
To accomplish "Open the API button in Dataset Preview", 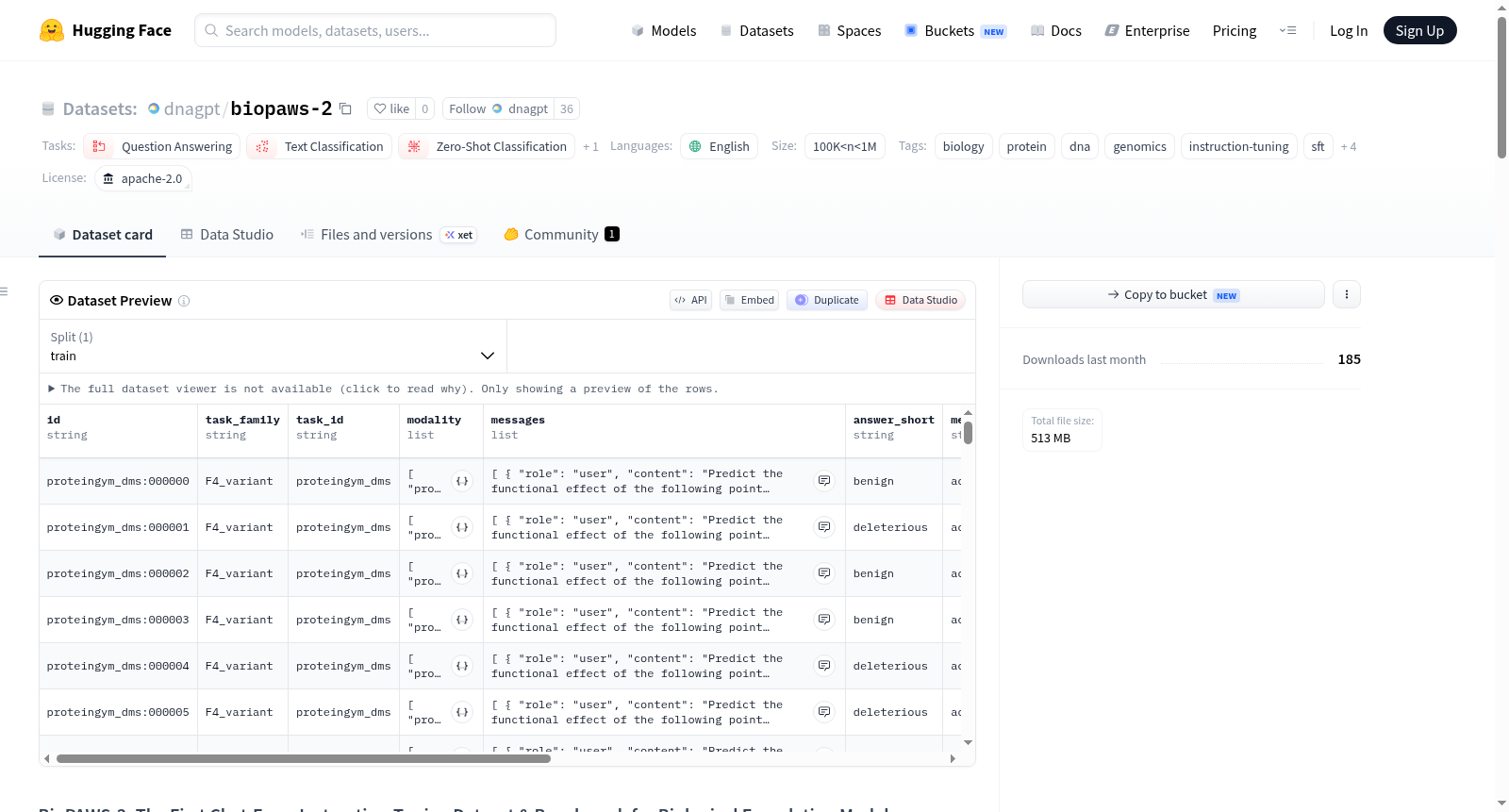I will pyautogui.click(x=690, y=300).
